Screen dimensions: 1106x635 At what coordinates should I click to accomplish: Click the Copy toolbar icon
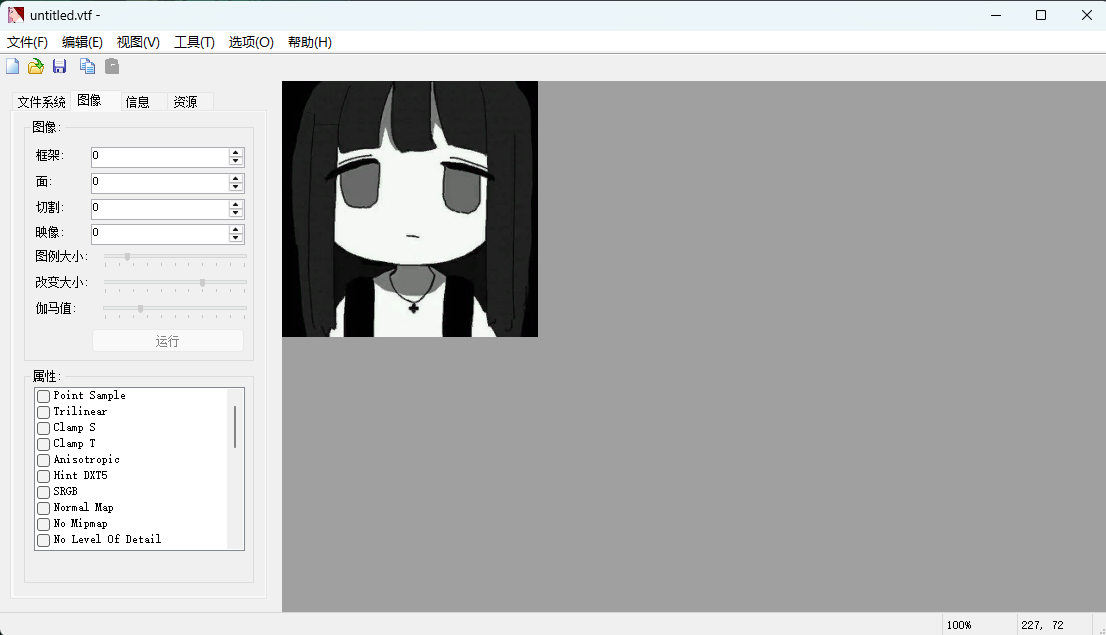[87, 66]
